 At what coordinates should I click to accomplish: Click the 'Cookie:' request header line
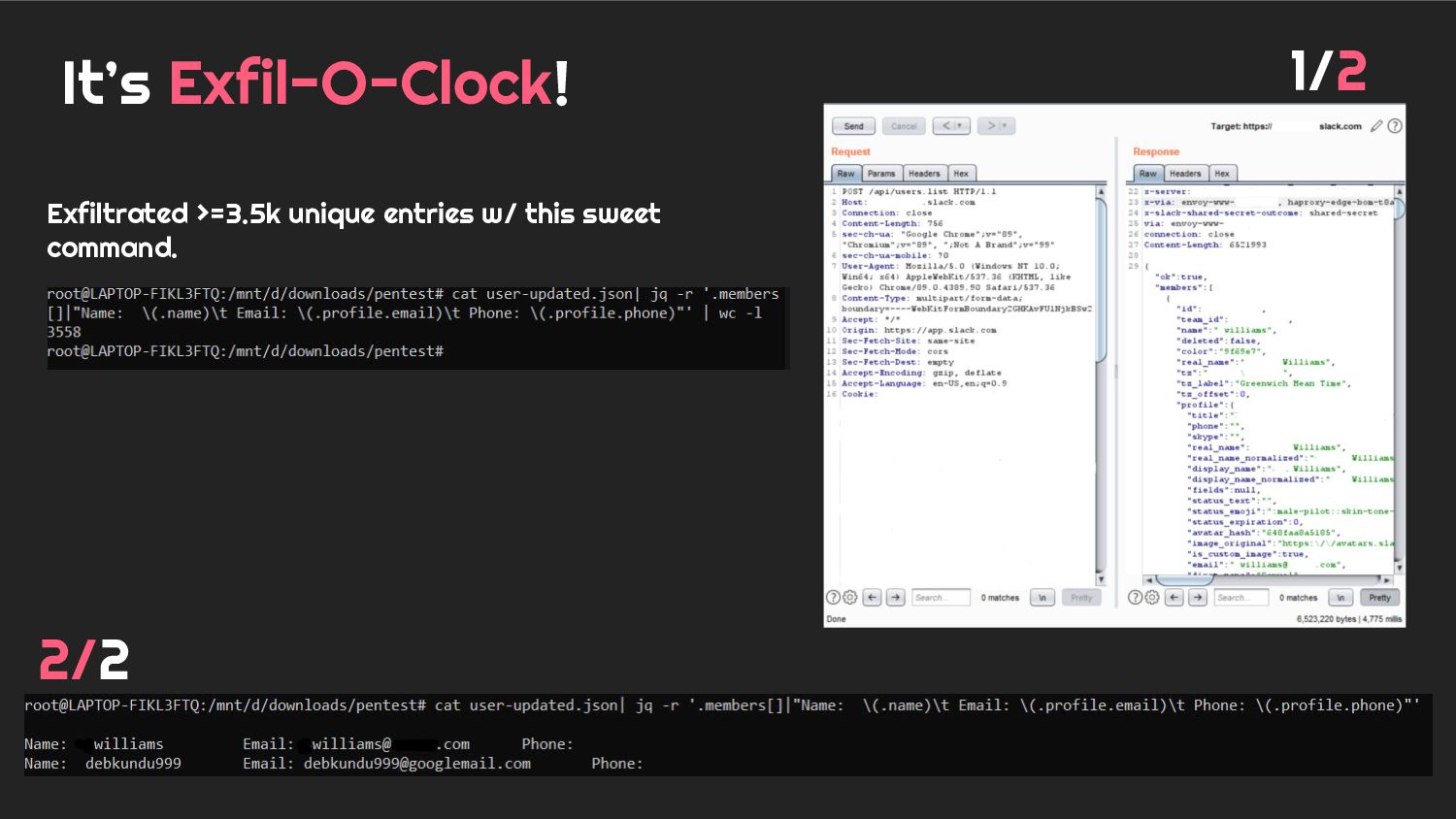(x=860, y=394)
